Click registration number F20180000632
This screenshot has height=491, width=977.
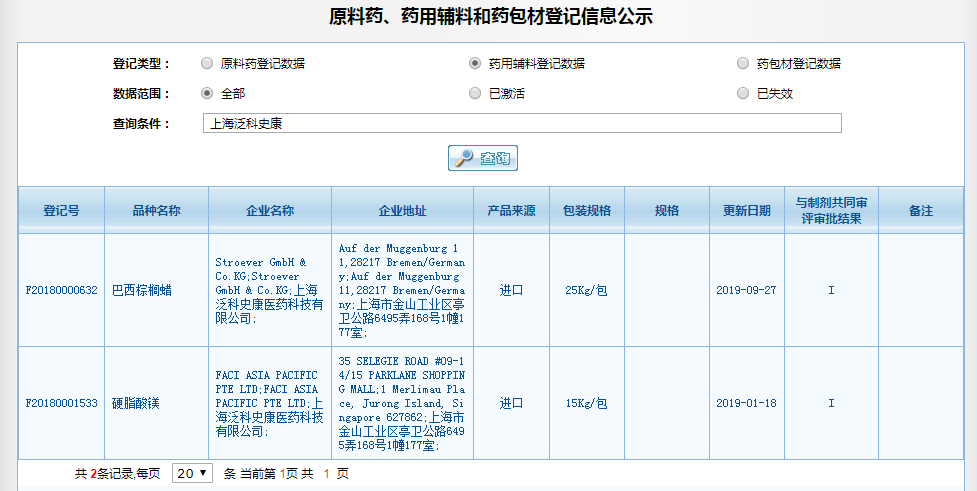click(x=61, y=290)
